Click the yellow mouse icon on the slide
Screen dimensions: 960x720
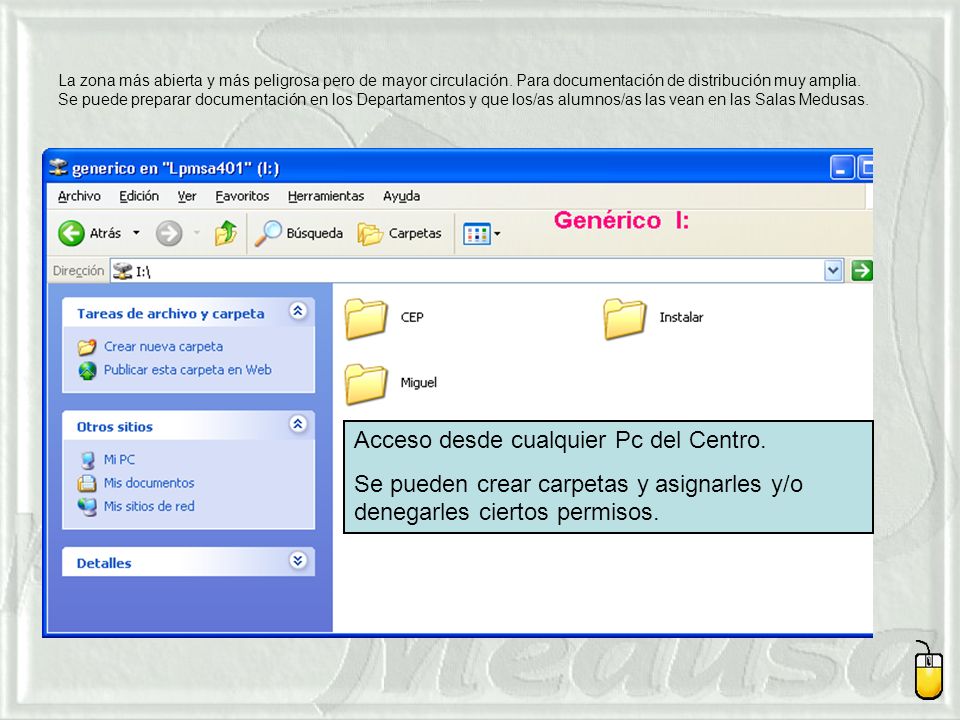[x=928, y=671]
